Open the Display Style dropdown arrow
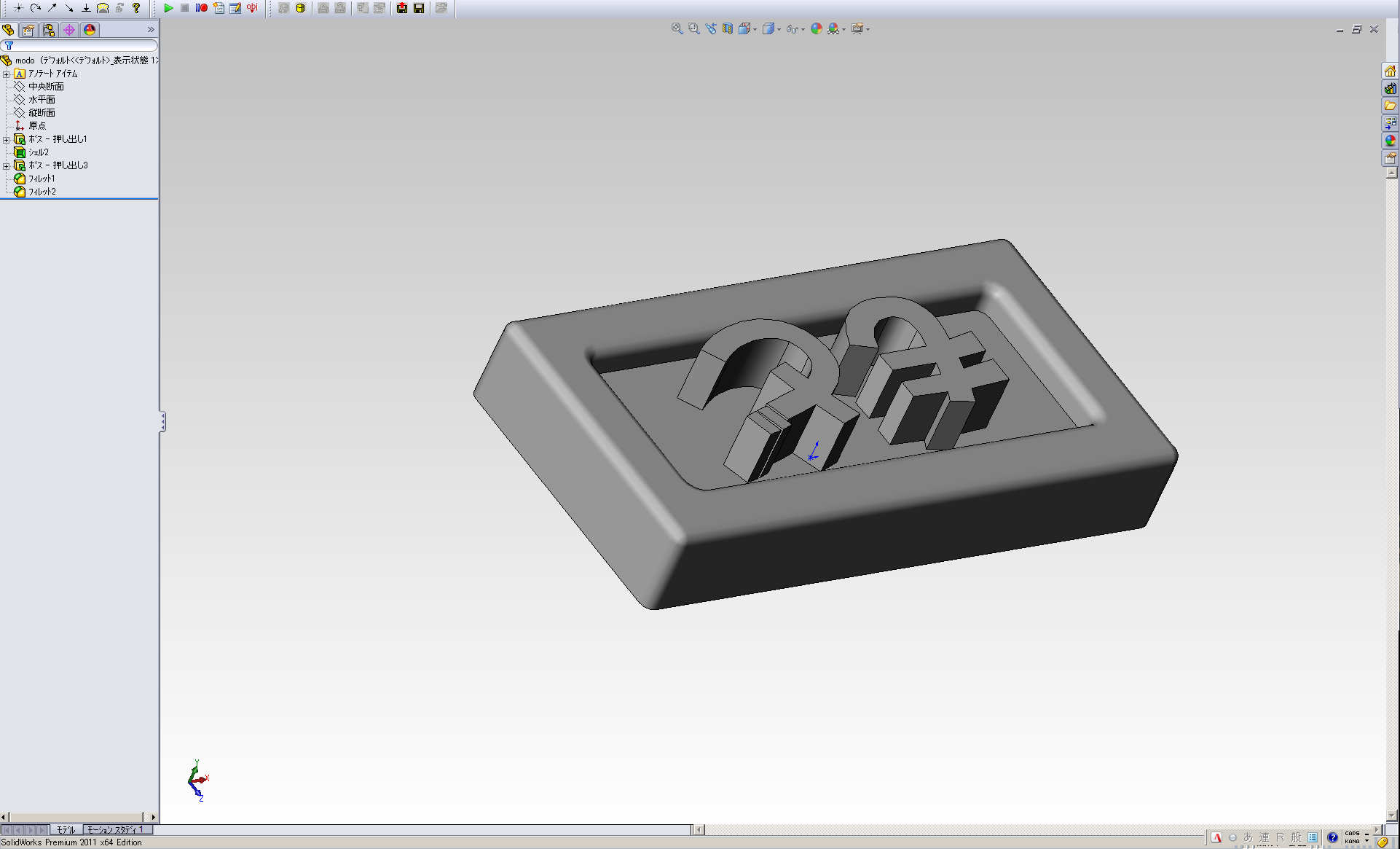 tap(779, 29)
